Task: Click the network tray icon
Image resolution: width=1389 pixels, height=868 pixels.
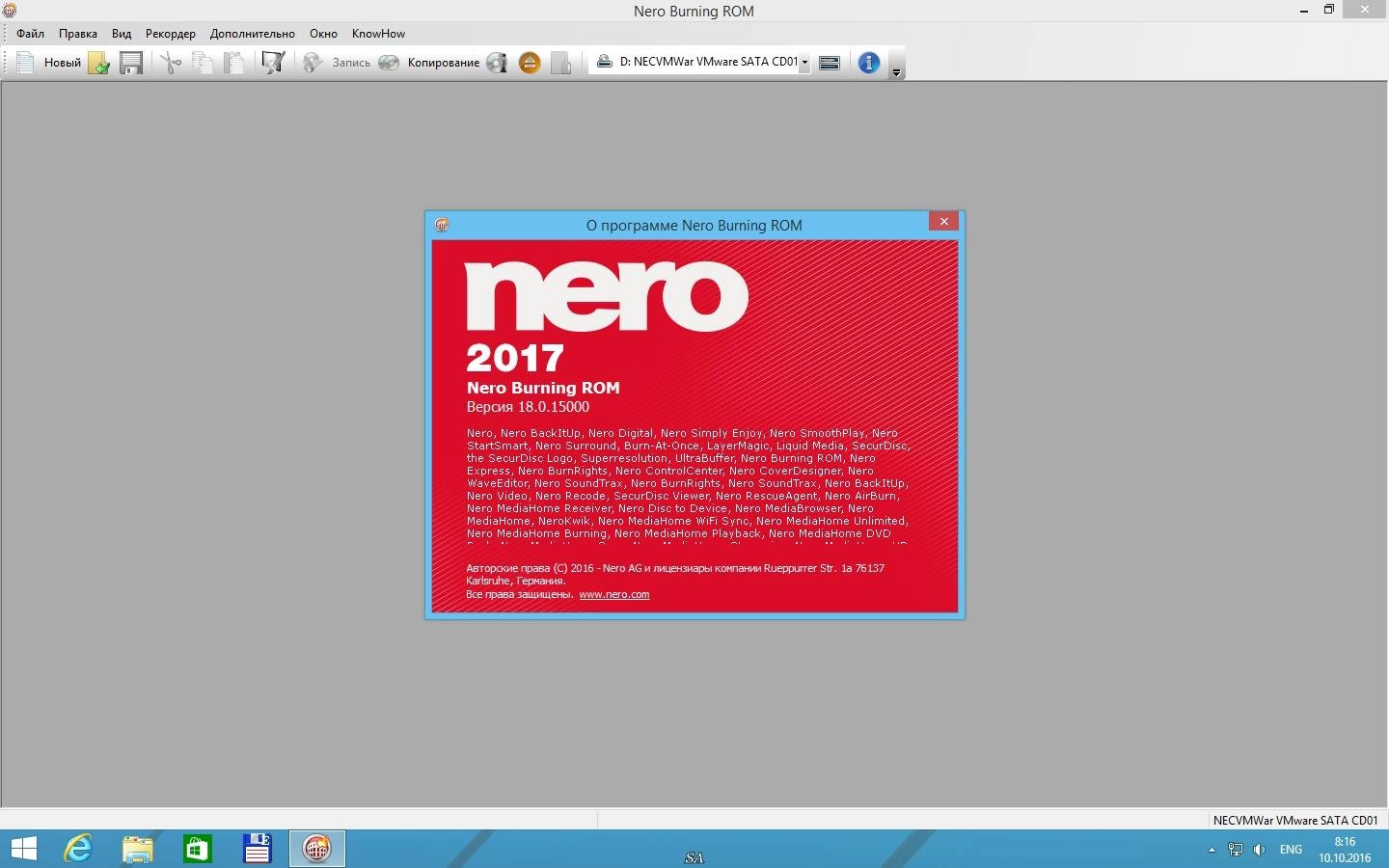Action: click(1236, 850)
